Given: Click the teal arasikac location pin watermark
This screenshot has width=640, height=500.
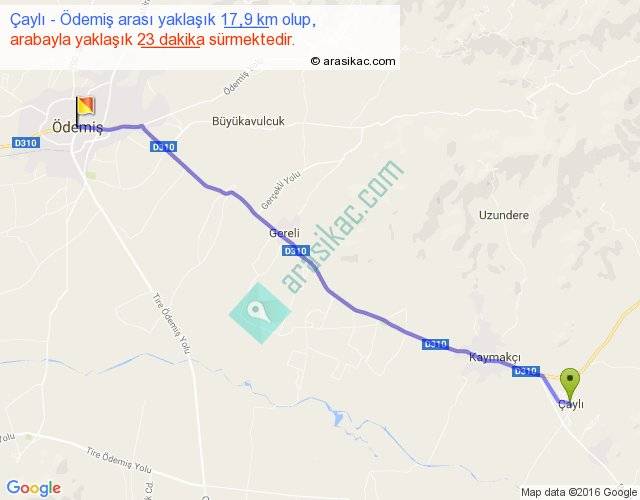Looking at the screenshot, I should (260, 313).
